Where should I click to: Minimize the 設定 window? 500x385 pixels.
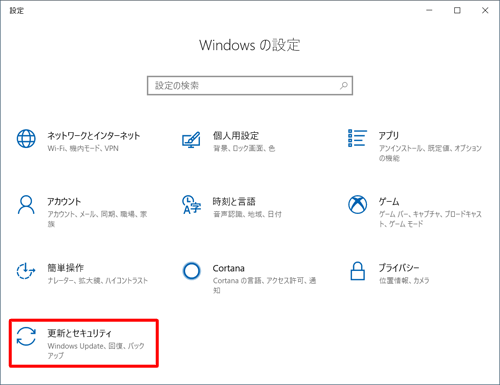click(x=429, y=11)
